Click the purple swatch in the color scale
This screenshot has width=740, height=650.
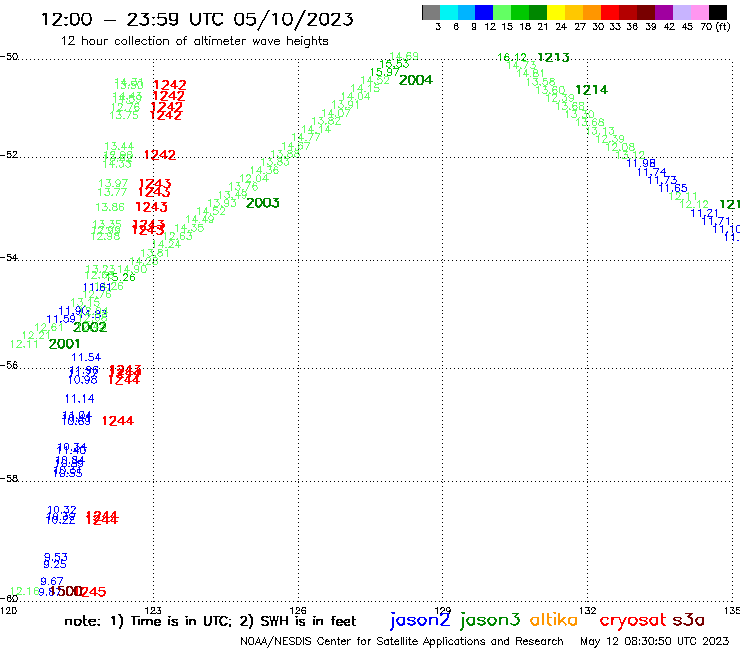click(x=664, y=13)
